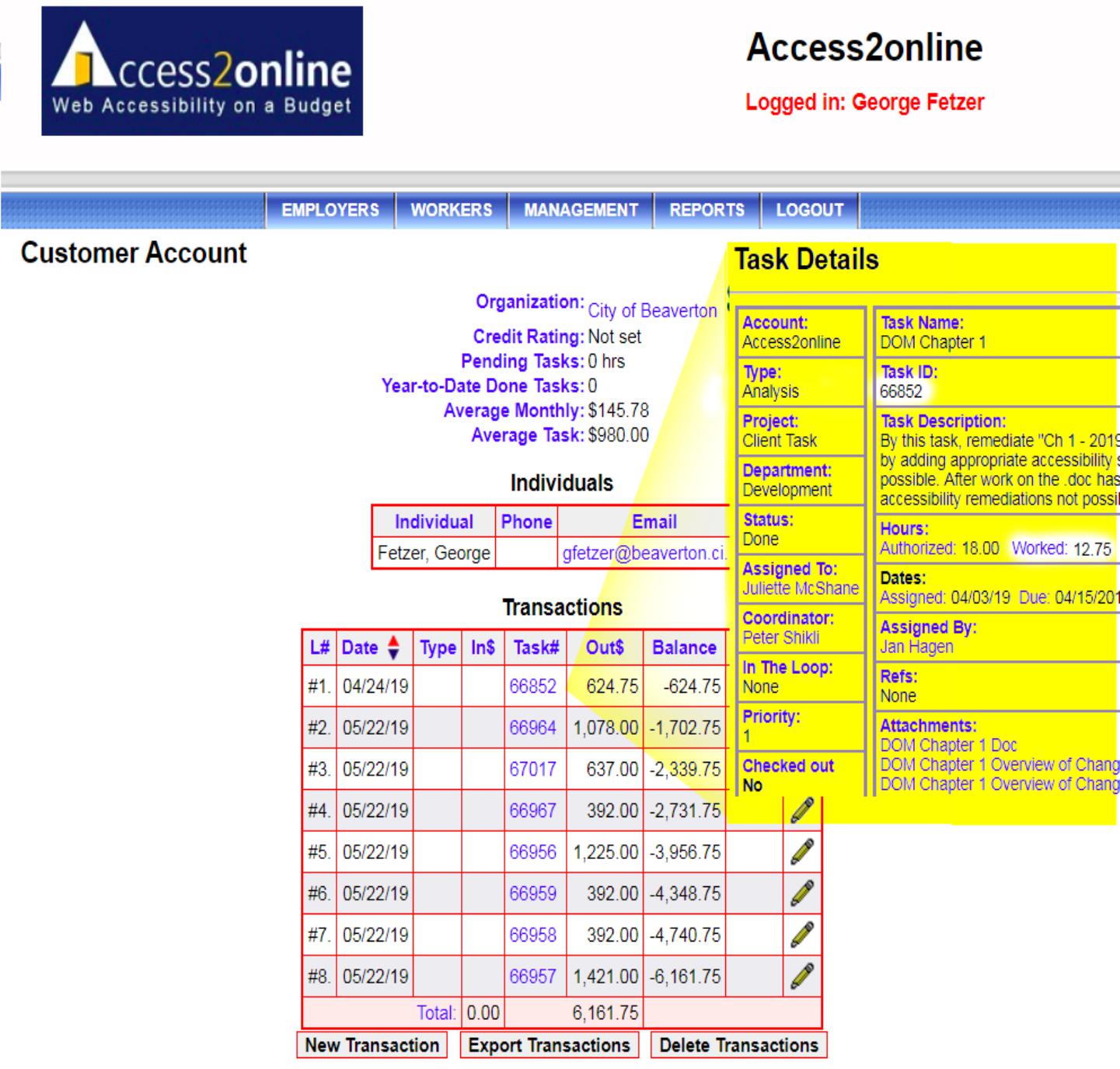Open the WORKERS menu
The width and height of the screenshot is (1120, 1069).
coord(452,210)
